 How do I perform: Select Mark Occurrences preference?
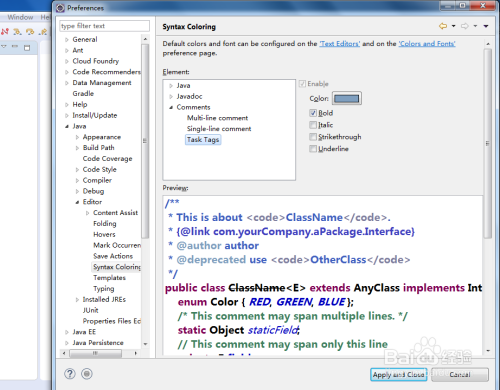[x=117, y=245]
